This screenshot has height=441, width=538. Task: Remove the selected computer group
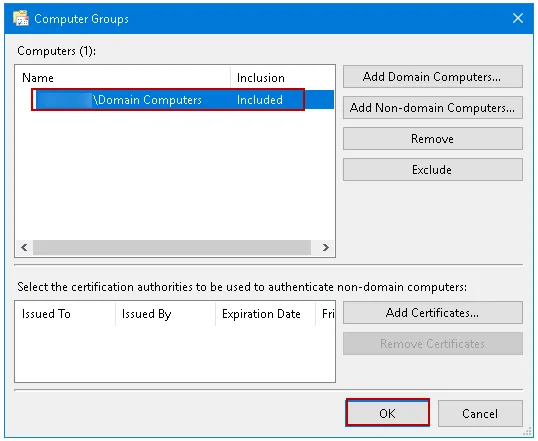tap(433, 139)
